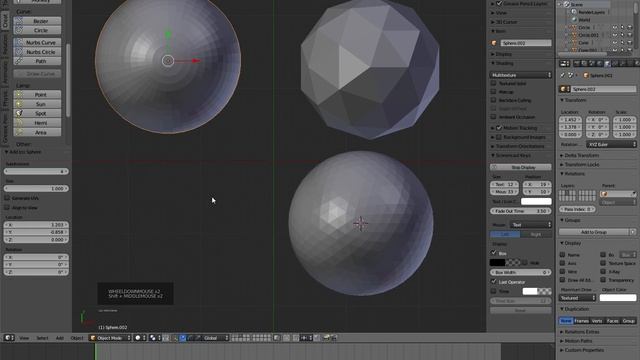640x360 pixels.
Task: Expand the Transform Locks panel
Action: click(x=582, y=164)
